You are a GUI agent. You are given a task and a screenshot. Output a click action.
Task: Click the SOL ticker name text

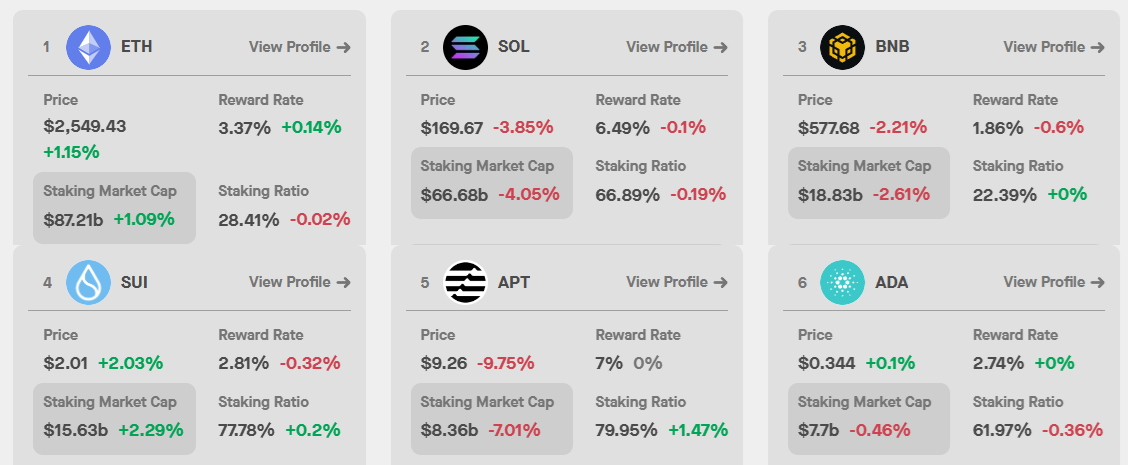pos(514,47)
